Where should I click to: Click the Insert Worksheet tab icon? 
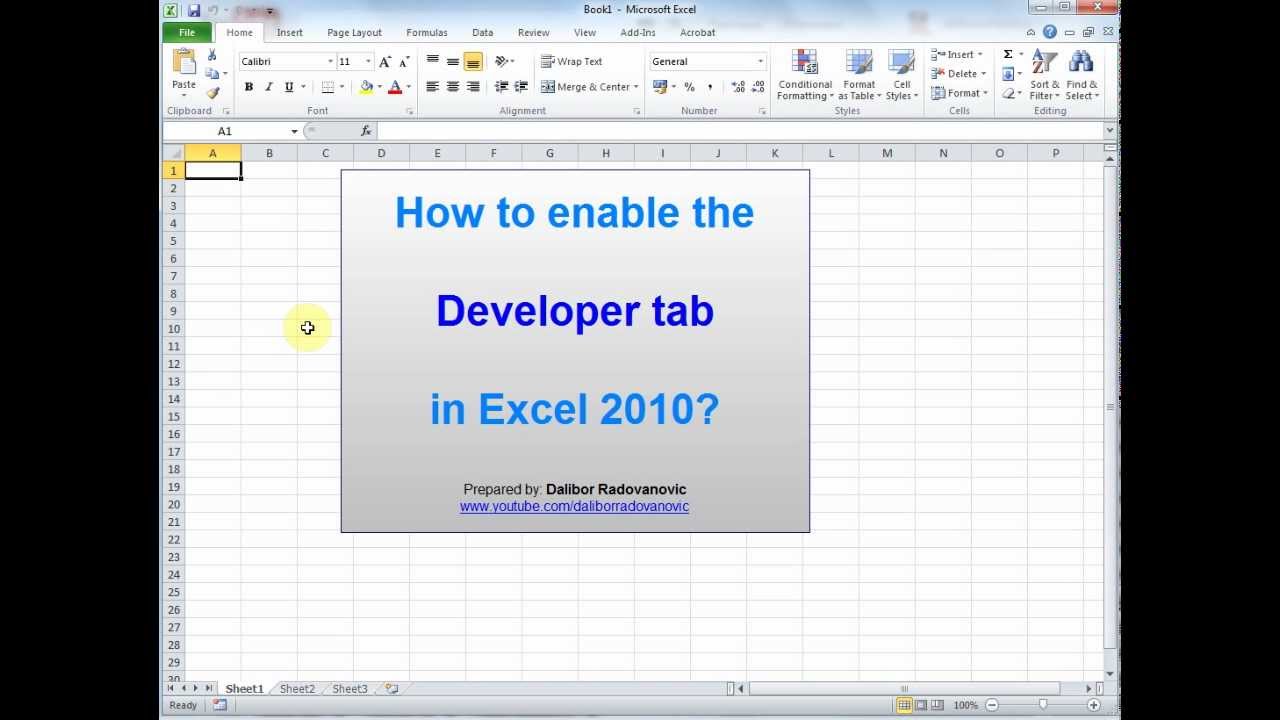pyautogui.click(x=392, y=689)
